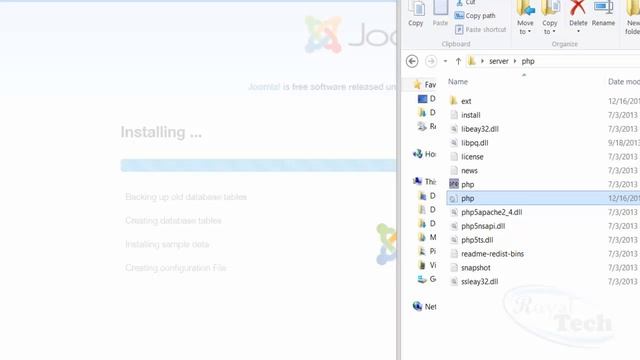Open Homegroup in navigation pane

[430, 154]
